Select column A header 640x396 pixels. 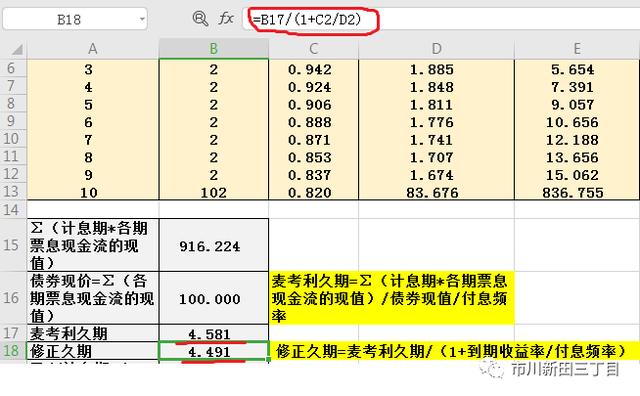[93, 49]
